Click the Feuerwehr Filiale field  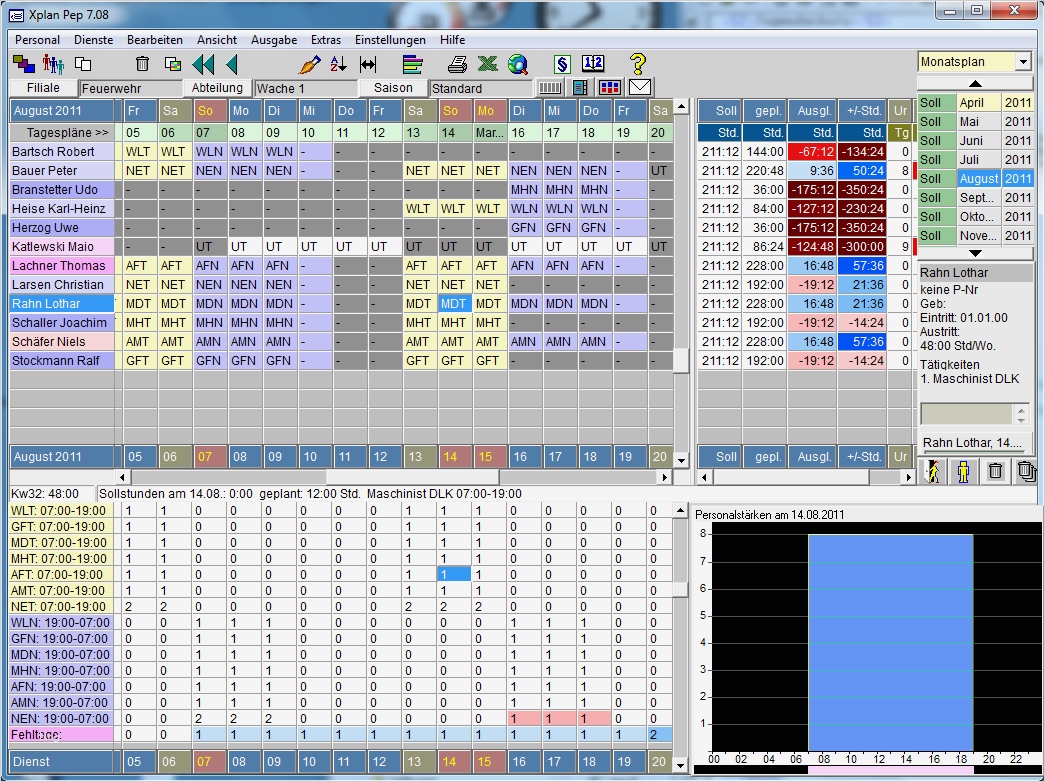[x=131, y=88]
